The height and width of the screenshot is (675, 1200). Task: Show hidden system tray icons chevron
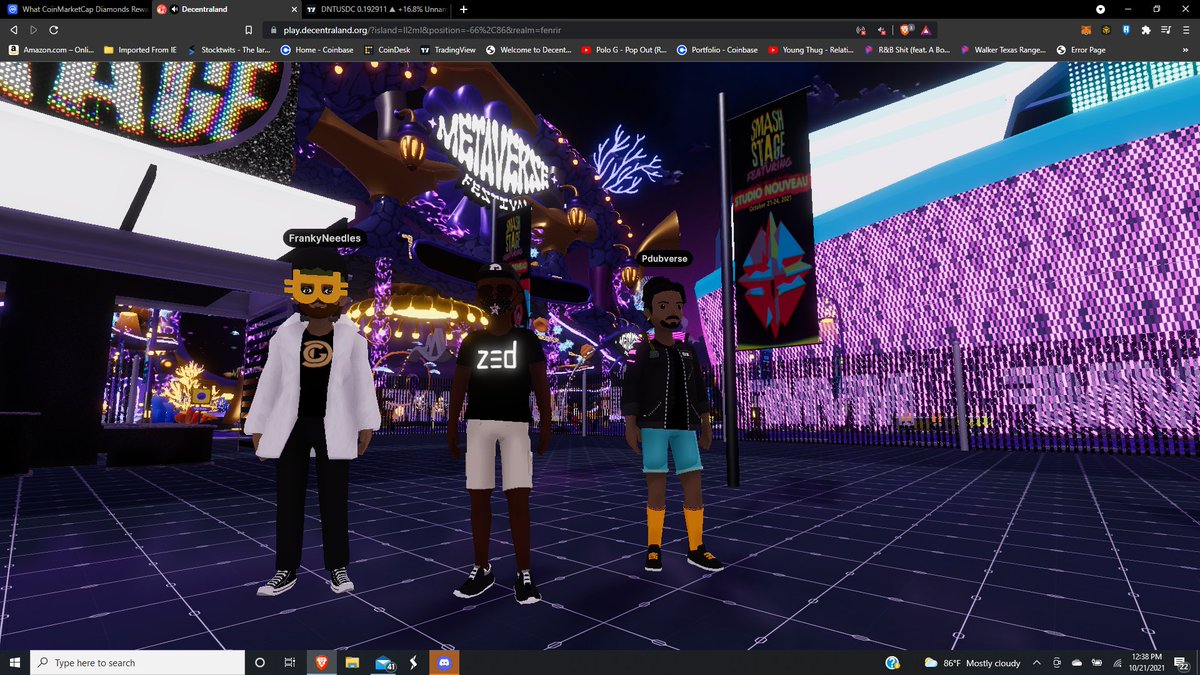(x=1038, y=663)
